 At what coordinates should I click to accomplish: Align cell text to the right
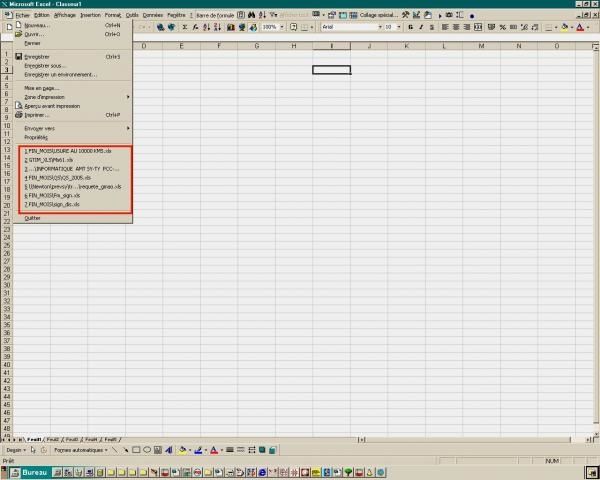pos(467,27)
